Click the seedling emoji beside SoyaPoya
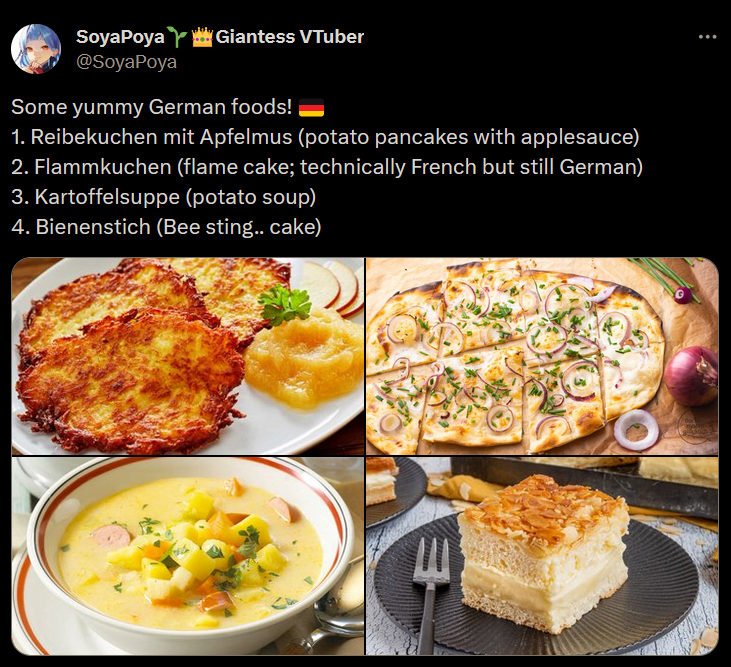Image resolution: width=731 pixels, height=667 pixels. pyautogui.click(x=177, y=37)
